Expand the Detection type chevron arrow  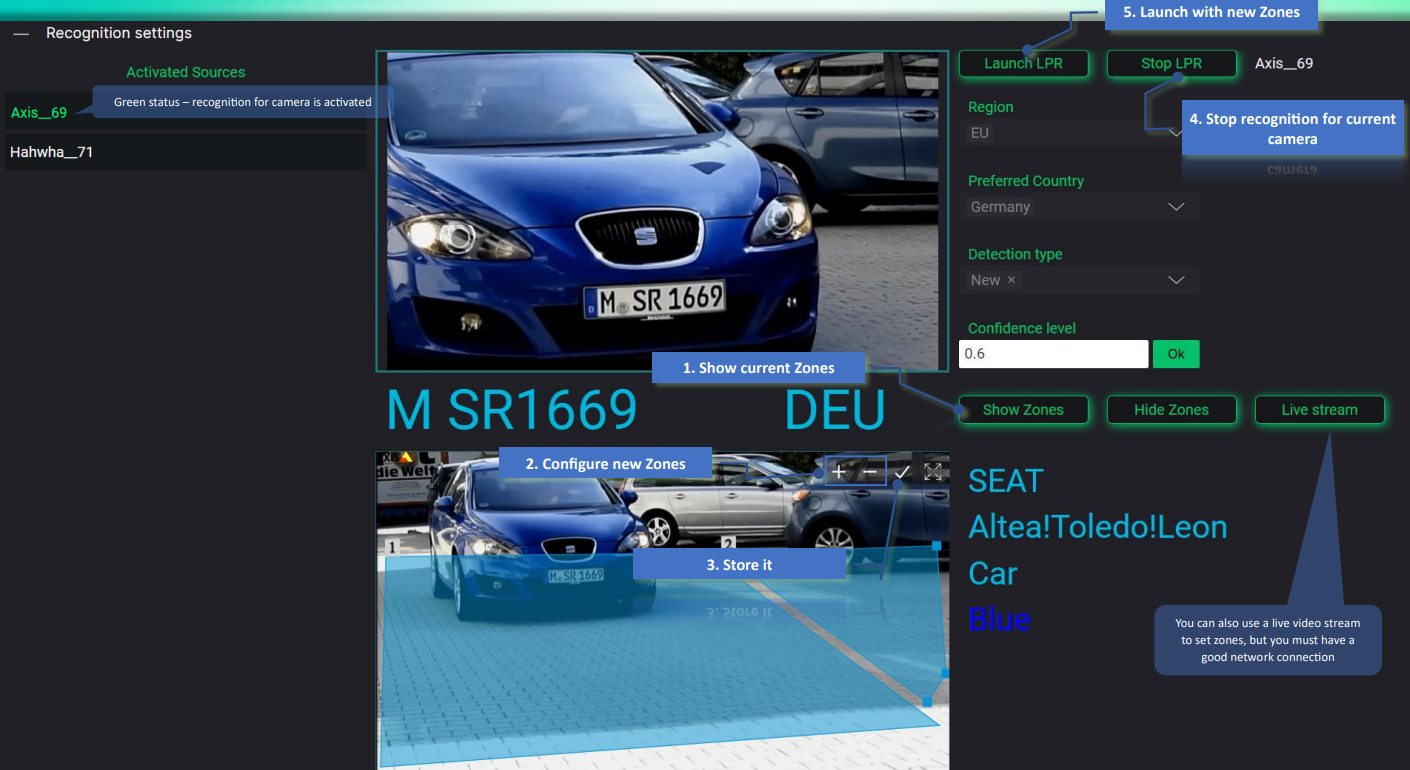pos(1177,280)
